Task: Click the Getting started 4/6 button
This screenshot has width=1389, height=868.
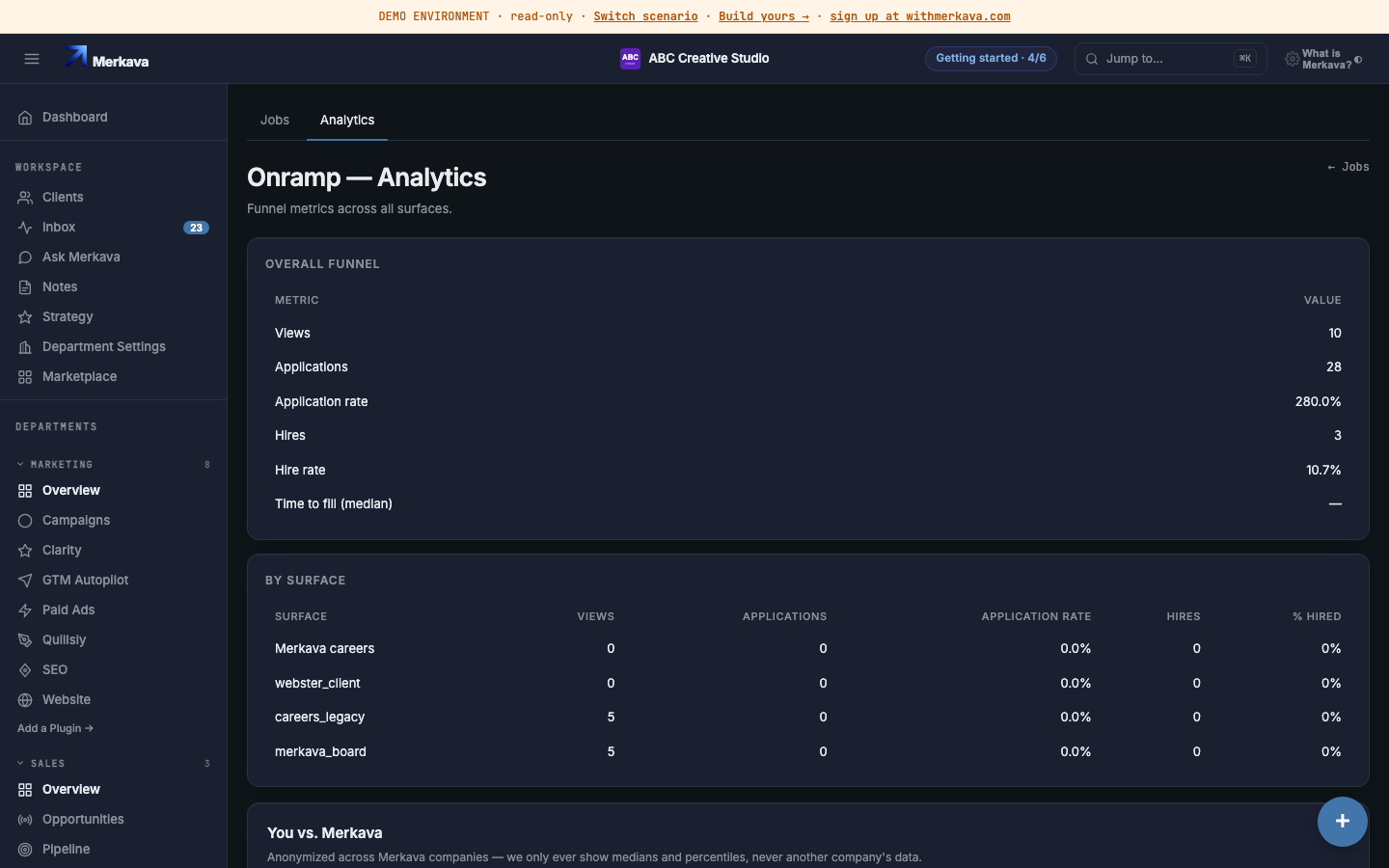Action: coord(991,59)
